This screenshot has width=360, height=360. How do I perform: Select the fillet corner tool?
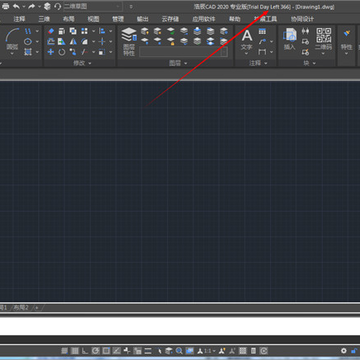84,42
